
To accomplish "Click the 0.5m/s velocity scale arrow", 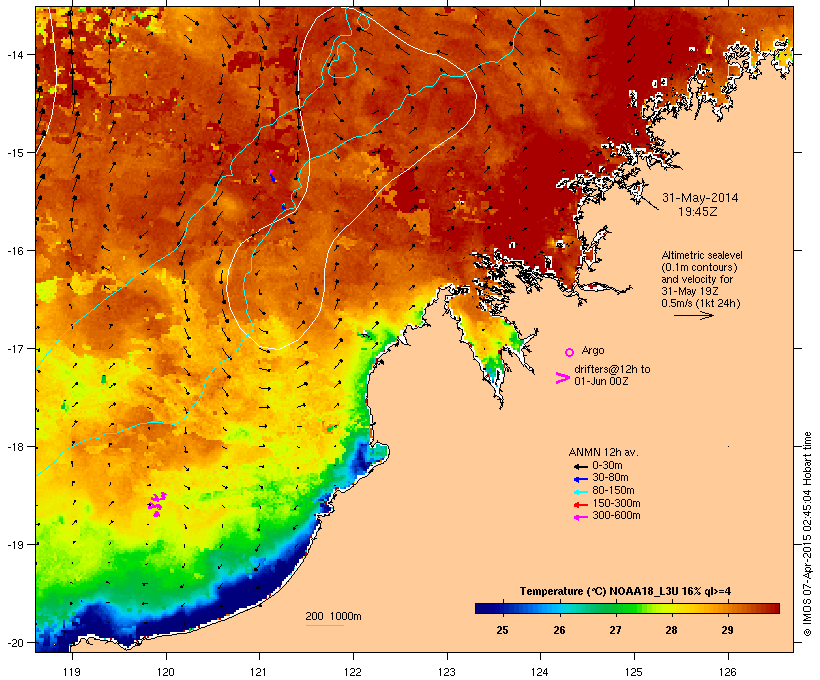I will point(693,315).
